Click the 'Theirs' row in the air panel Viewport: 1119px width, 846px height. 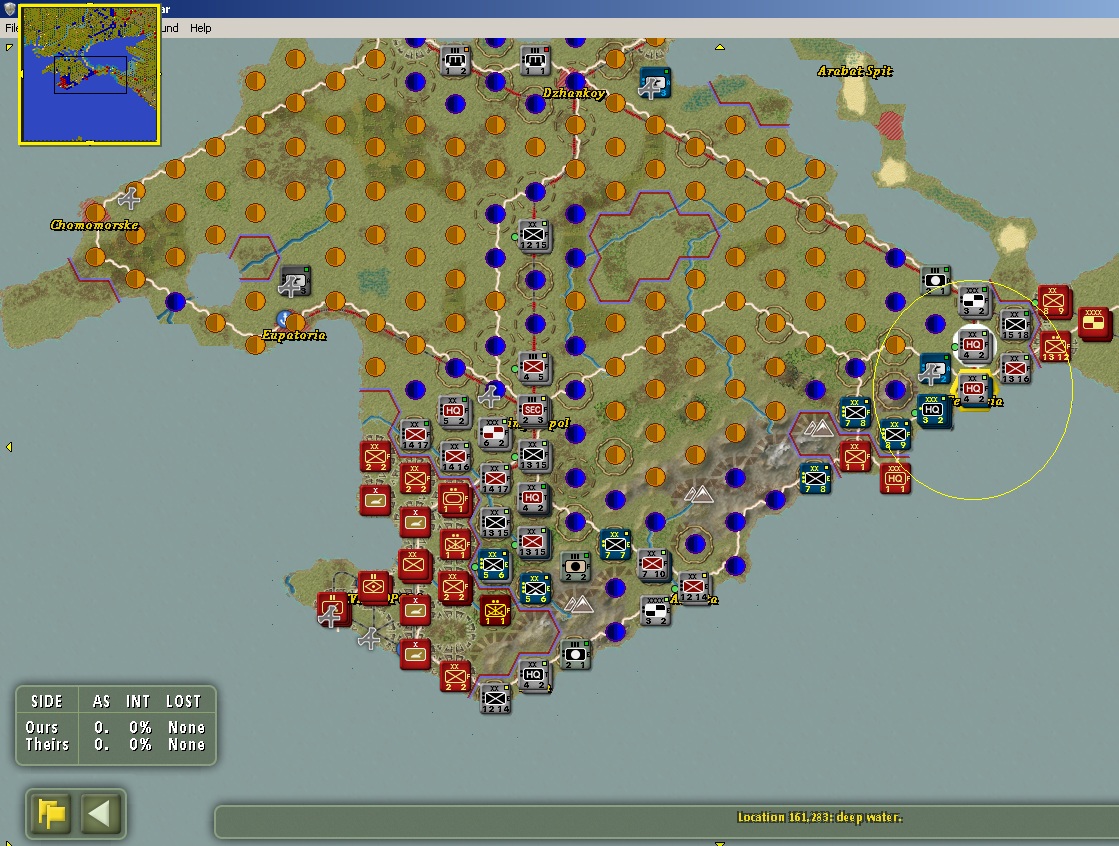116,745
